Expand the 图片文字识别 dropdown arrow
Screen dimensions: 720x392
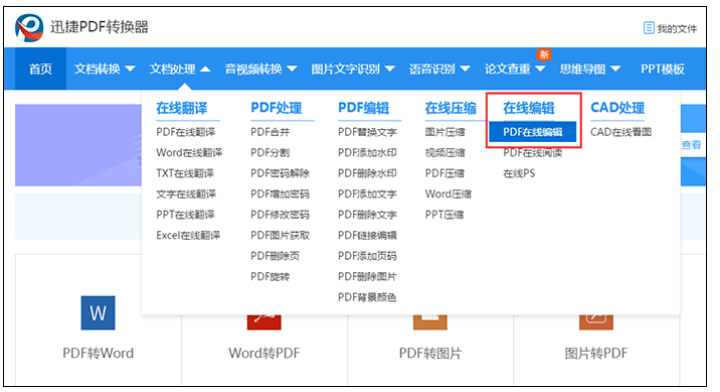[390, 69]
